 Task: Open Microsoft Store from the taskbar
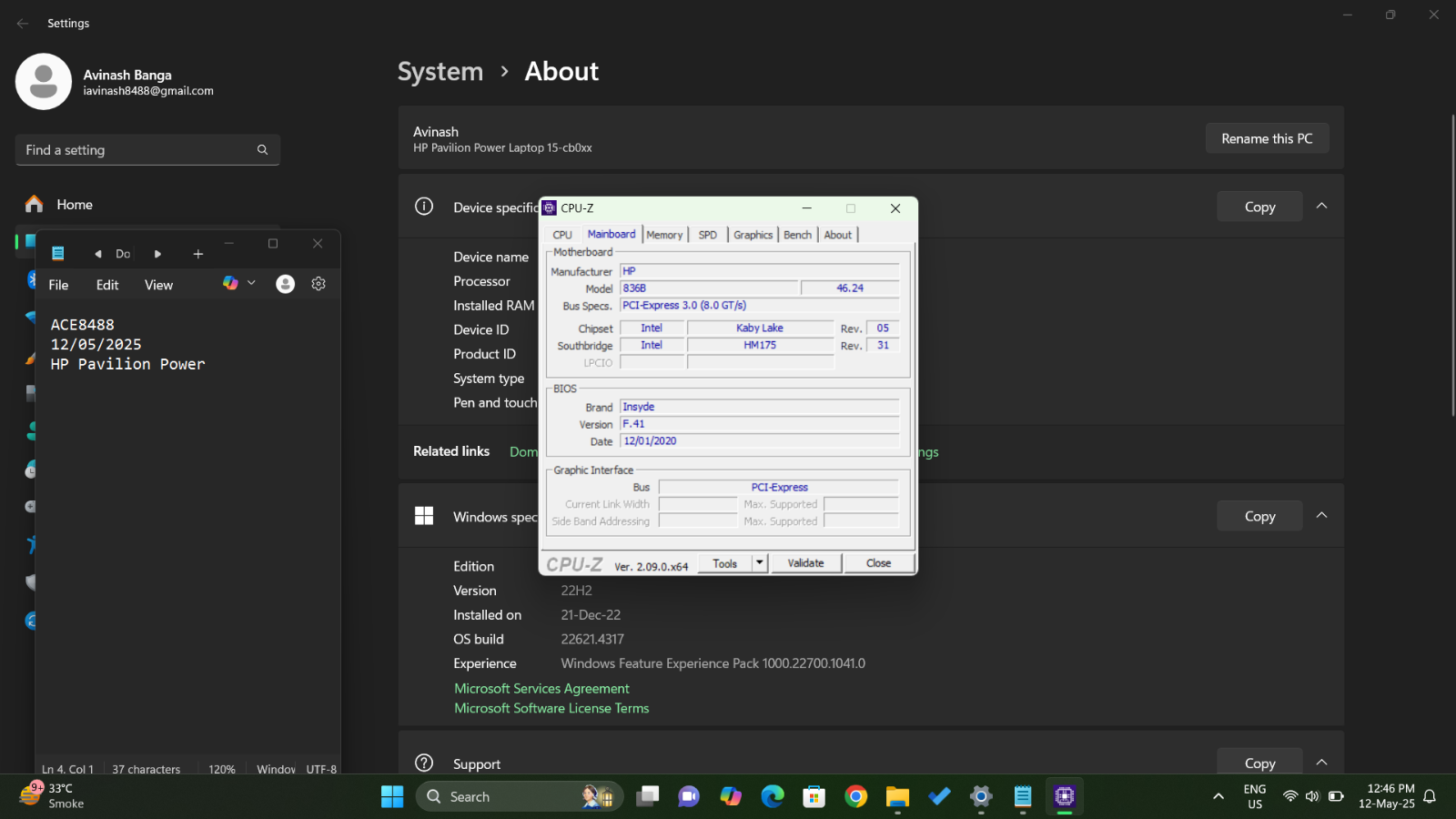tap(814, 796)
